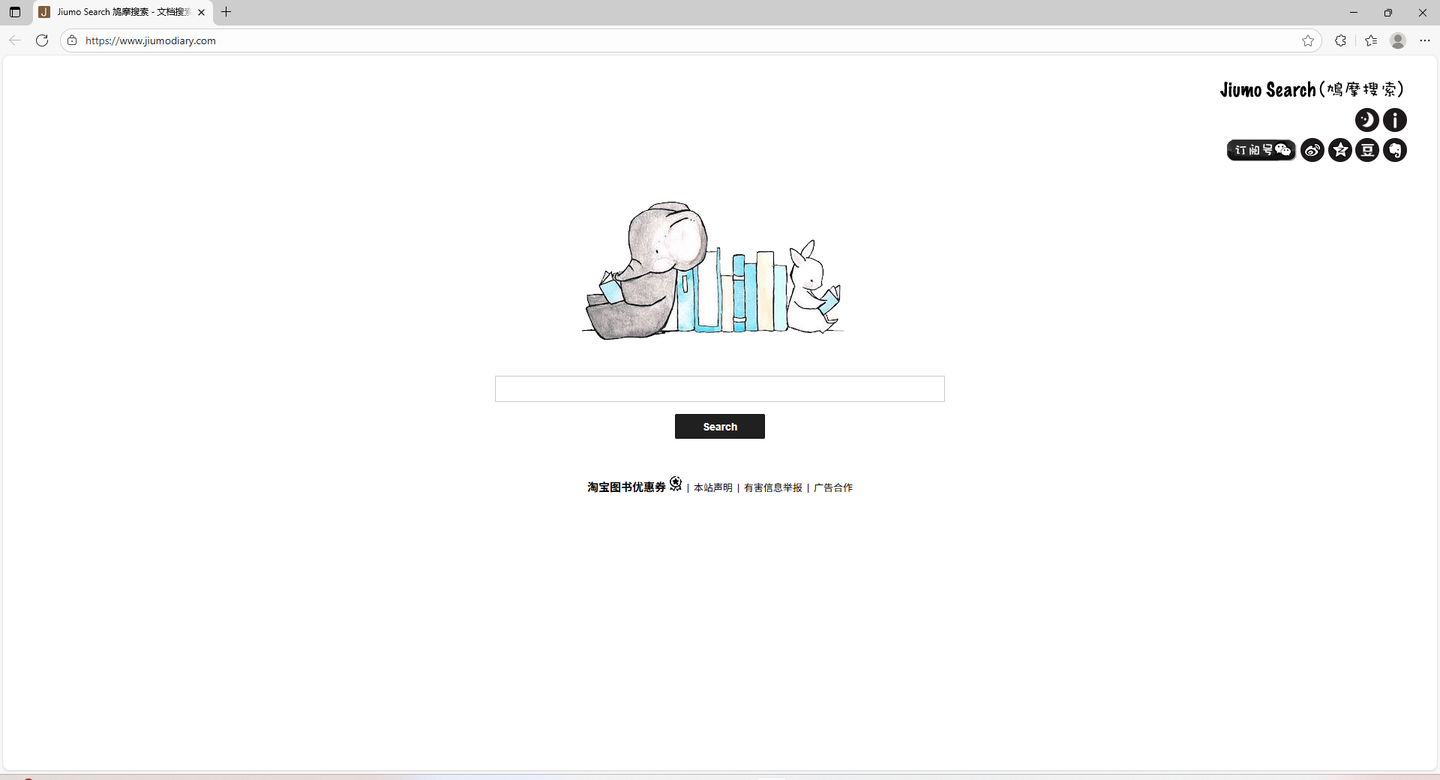
Task: Open the browser profile avatar
Action: tap(1398, 41)
